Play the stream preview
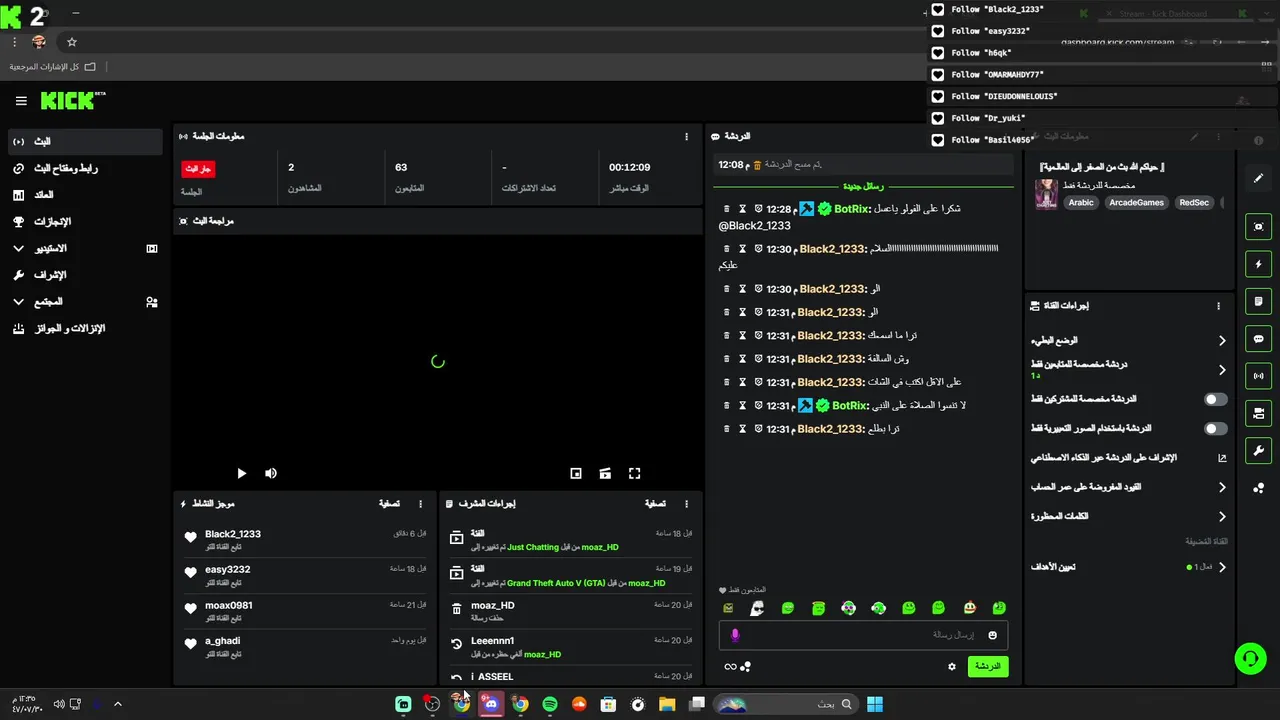The height and width of the screenshot is (720, 1280). [x=241, y=474]
